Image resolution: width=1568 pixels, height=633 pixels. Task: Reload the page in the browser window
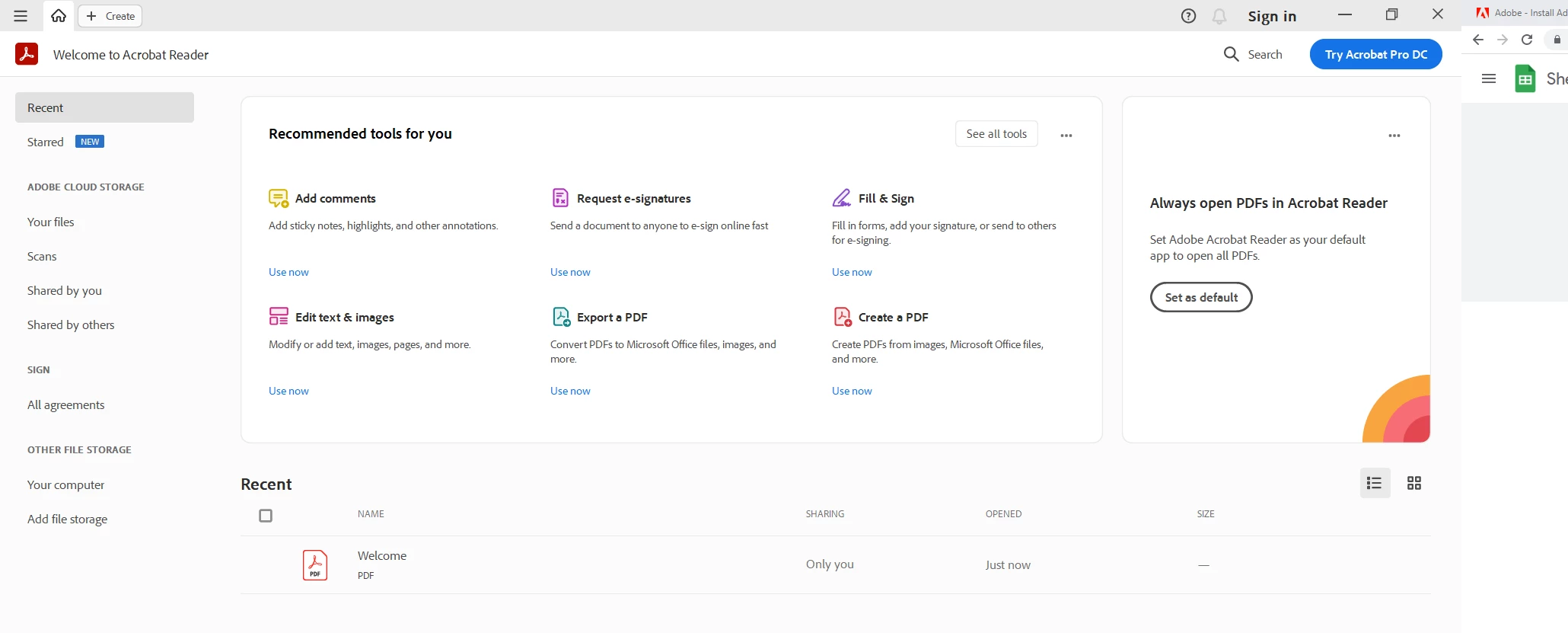coord(1527,40)
